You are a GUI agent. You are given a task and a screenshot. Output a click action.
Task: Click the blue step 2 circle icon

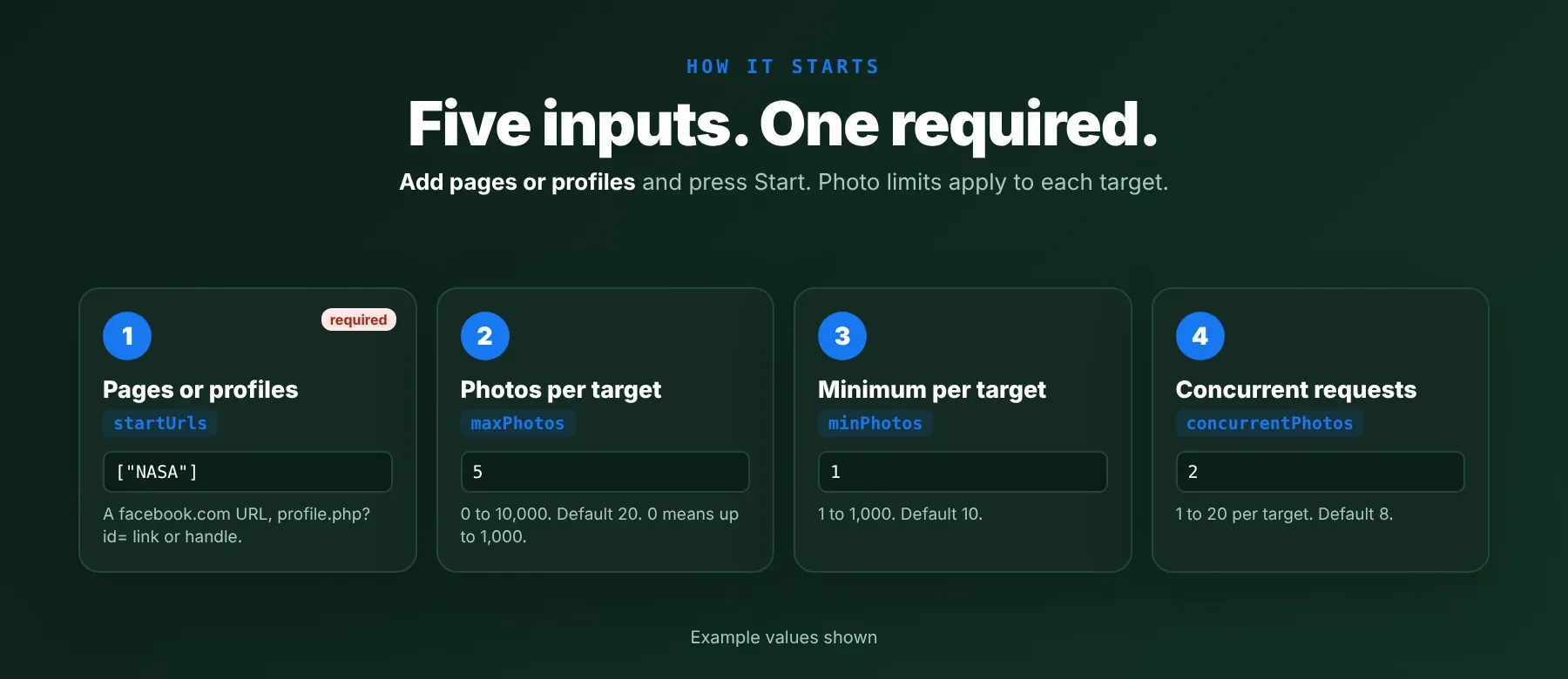485,336
